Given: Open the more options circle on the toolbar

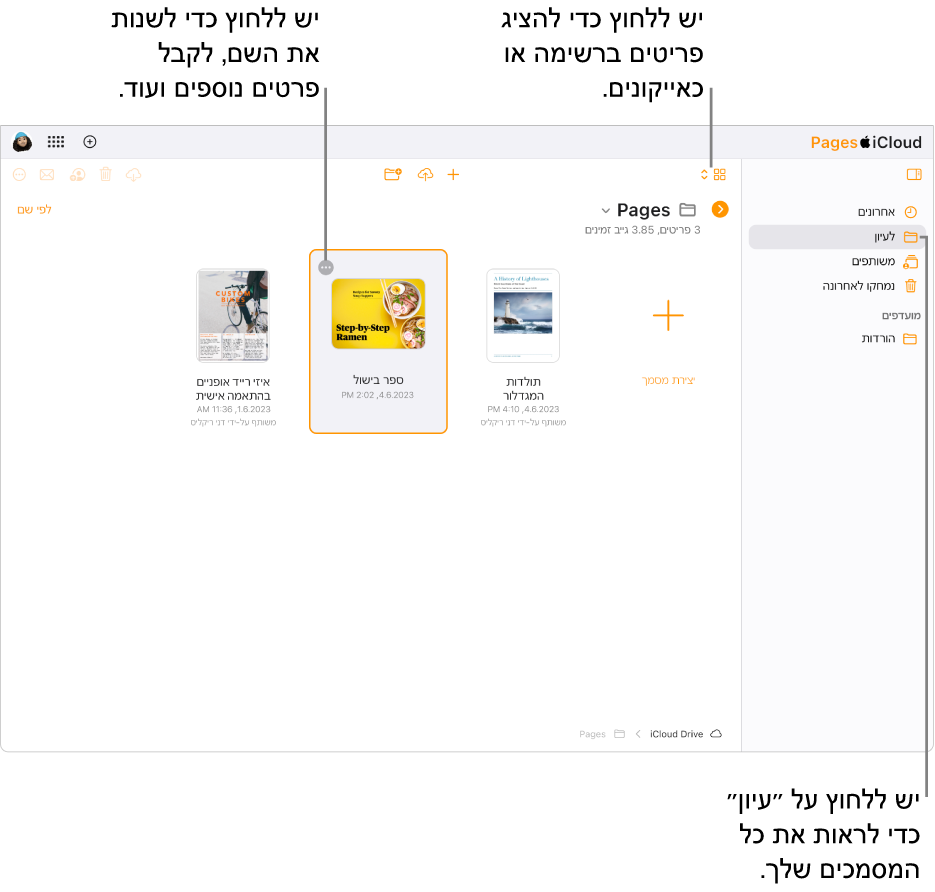Looking at the screenshot, I should (x=18, y=175).
